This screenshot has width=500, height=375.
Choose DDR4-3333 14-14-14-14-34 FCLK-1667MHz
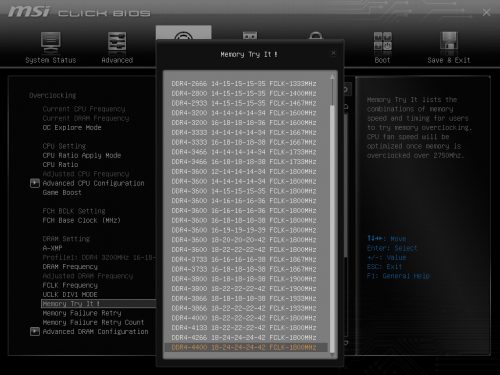click(244, 132)
